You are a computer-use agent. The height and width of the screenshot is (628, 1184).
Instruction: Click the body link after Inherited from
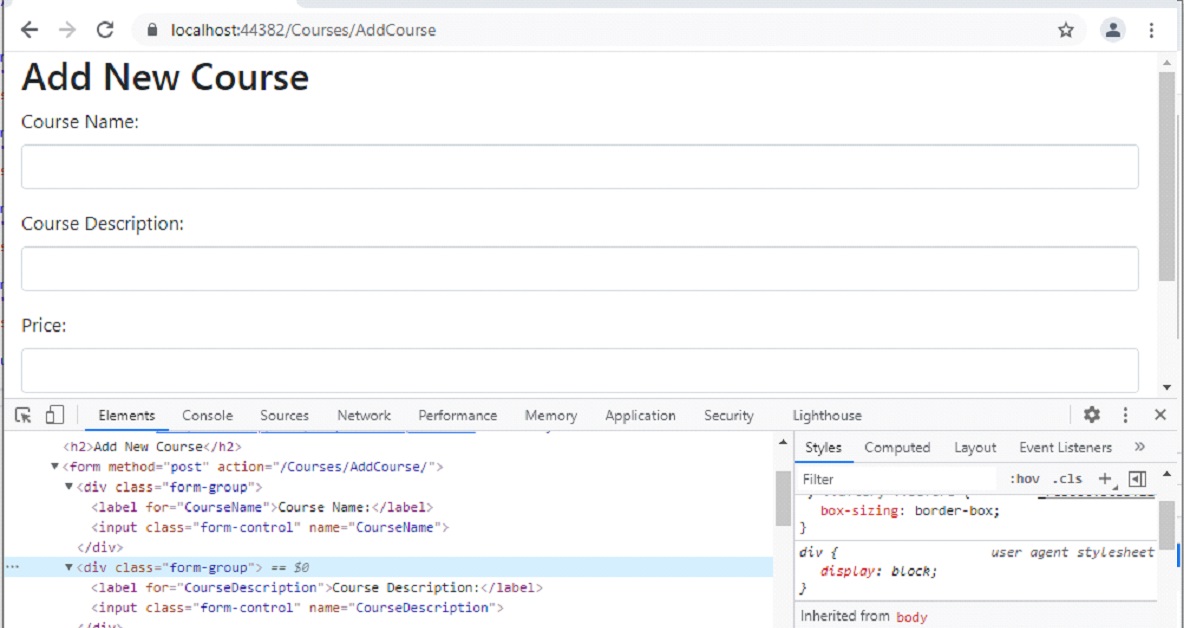pyautogui.click(x=911, y=617)
